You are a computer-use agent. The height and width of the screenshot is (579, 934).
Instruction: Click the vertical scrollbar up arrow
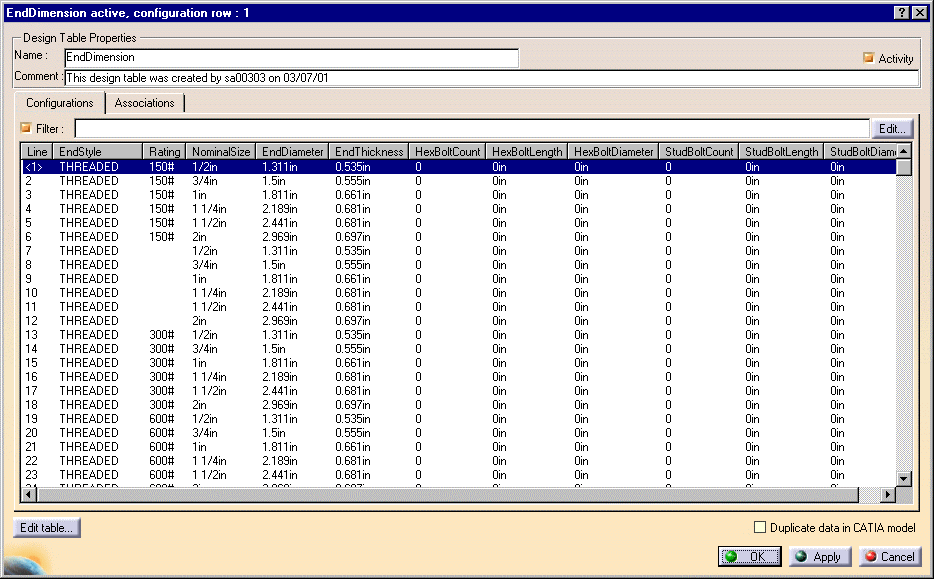904,151
